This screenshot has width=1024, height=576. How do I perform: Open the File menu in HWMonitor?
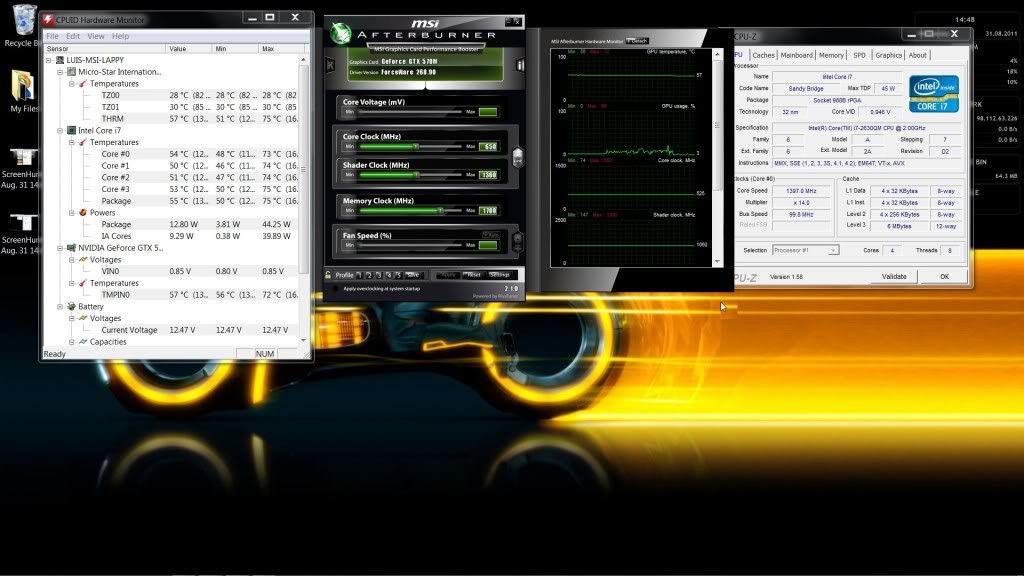tap(52, 36)
